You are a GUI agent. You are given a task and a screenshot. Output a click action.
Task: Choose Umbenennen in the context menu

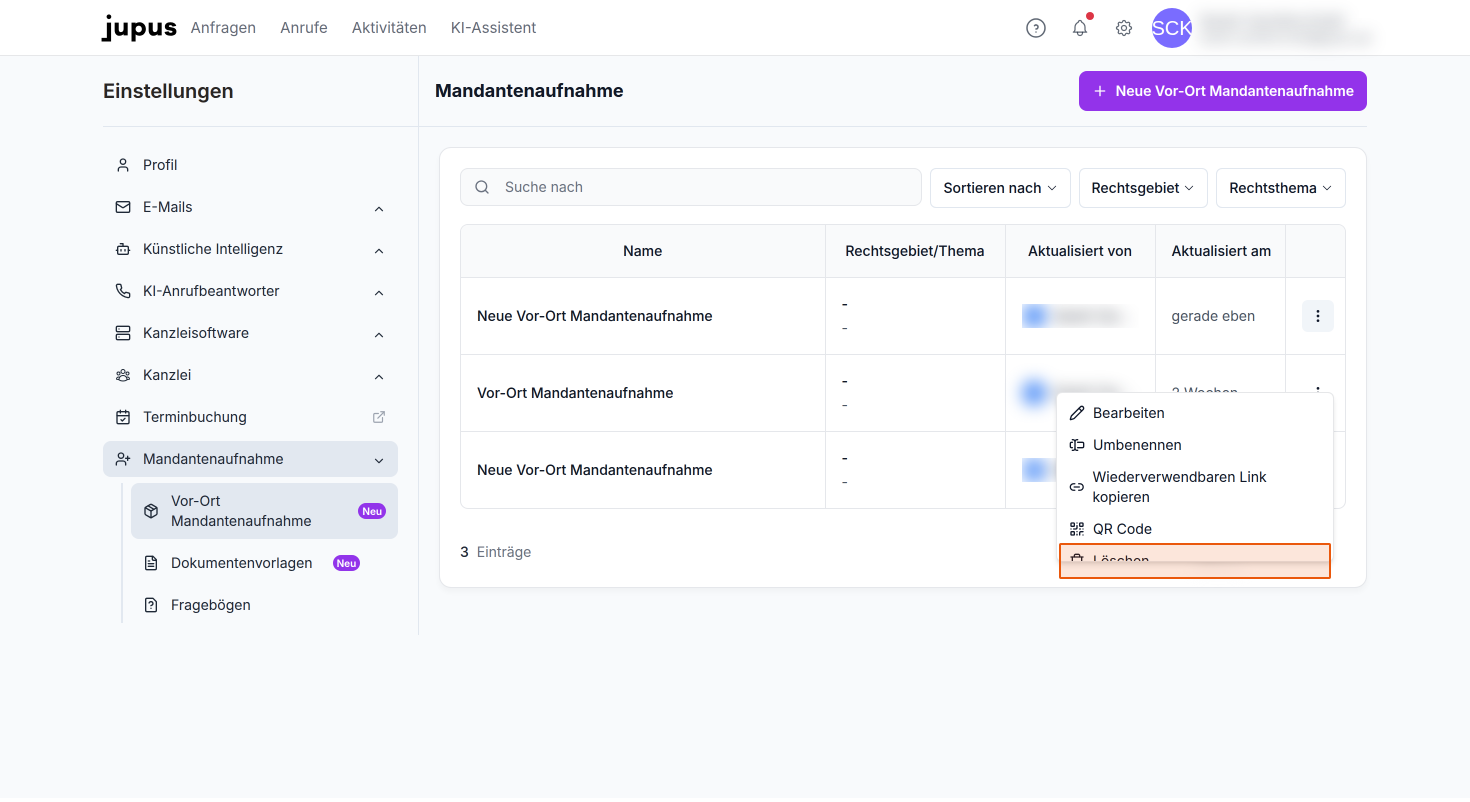pyautogui.click(x=1195, y=445)
